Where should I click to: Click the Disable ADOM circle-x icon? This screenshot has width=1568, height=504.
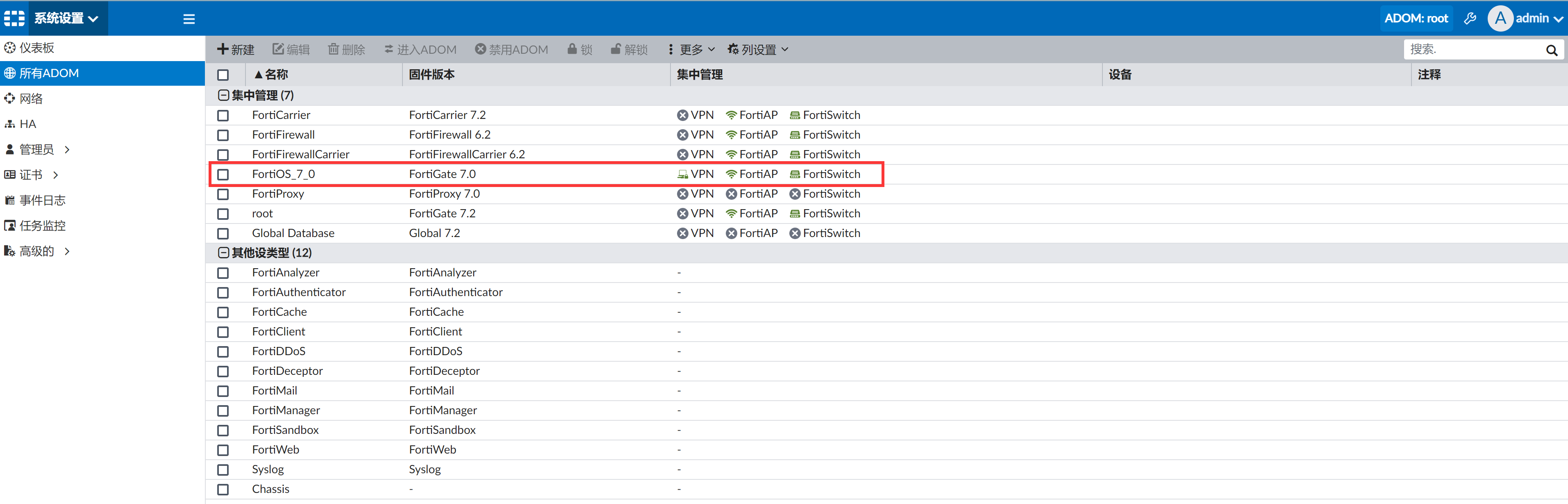[x=480, y=49]
